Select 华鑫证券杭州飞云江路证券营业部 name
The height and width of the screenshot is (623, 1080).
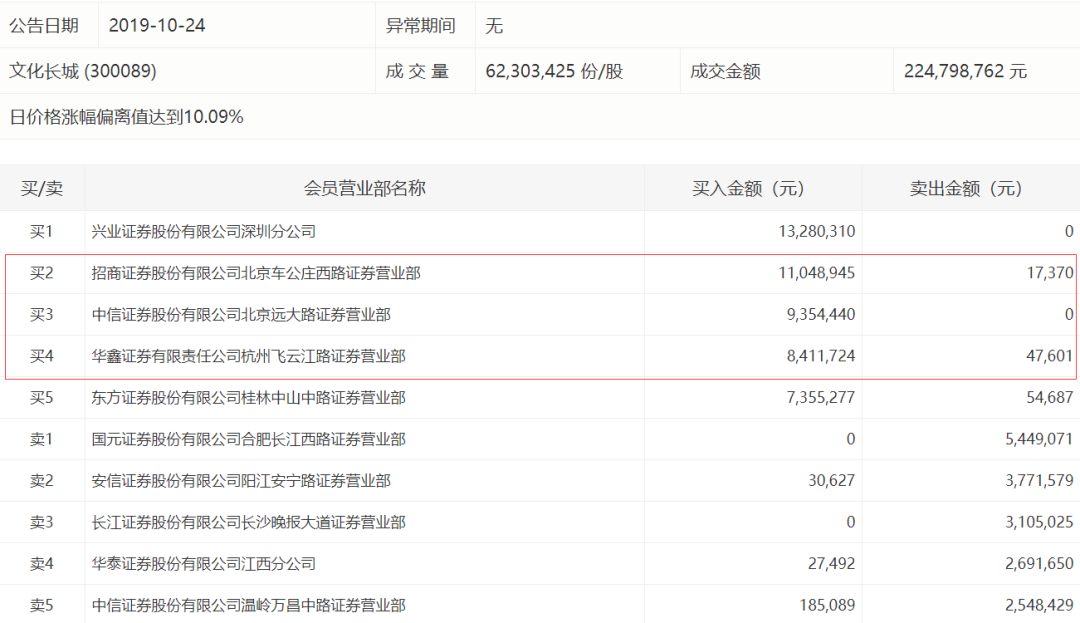[x=249, y=356]
